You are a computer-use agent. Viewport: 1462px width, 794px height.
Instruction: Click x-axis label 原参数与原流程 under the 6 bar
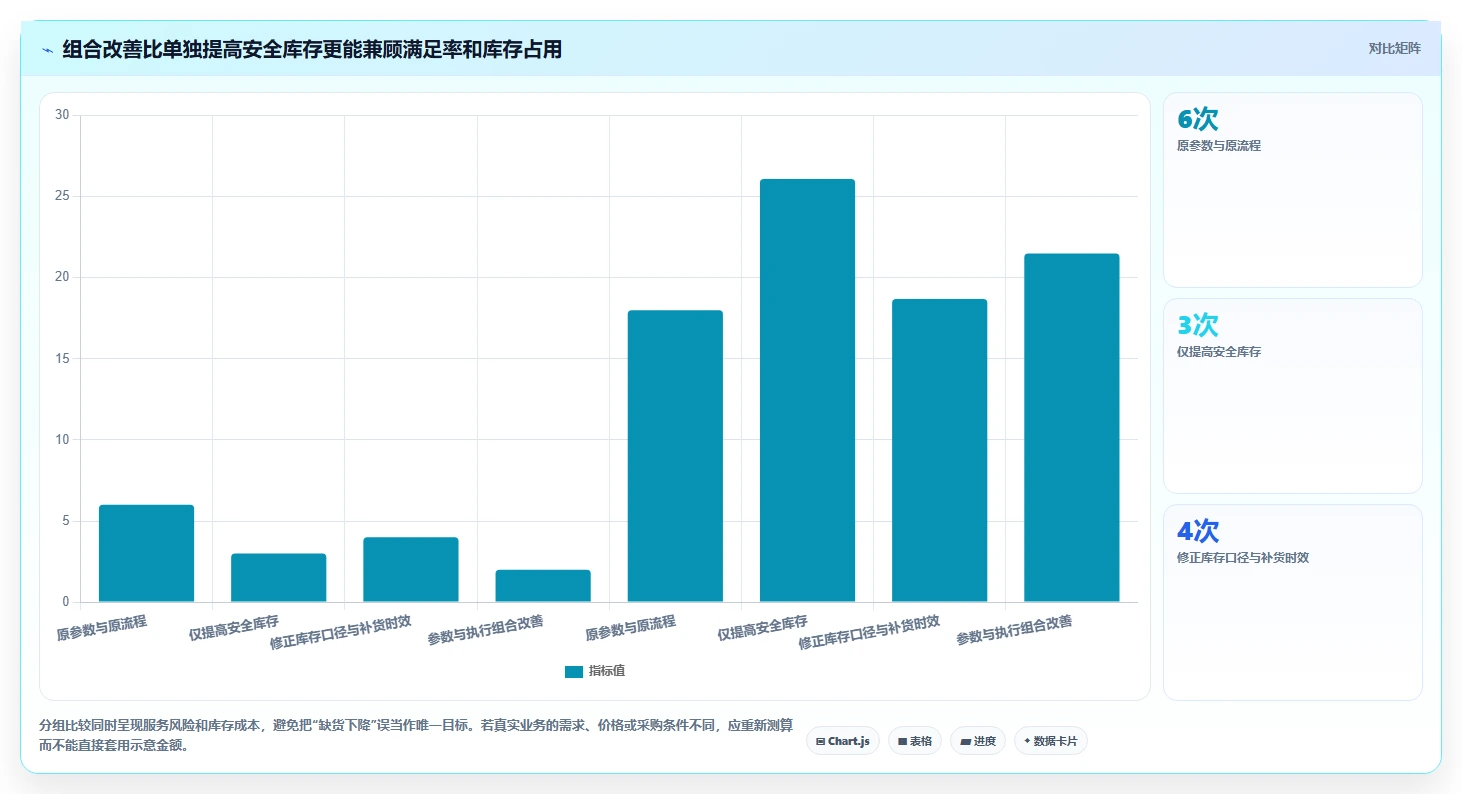(x=102, y=628)
